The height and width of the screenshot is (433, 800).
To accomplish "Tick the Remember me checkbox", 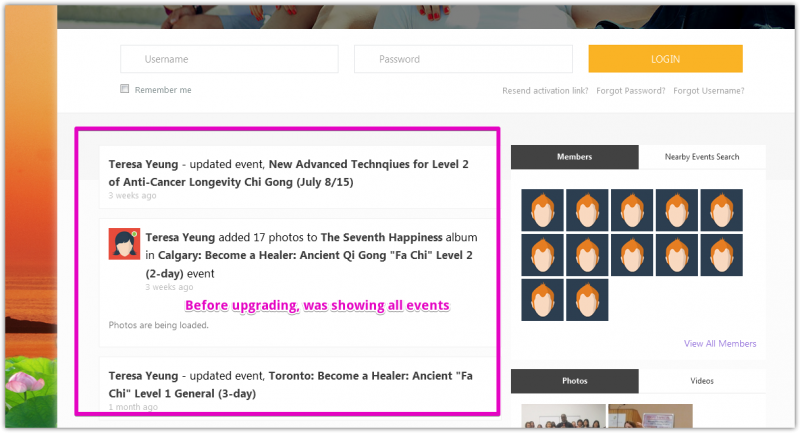I will [124, 89].
